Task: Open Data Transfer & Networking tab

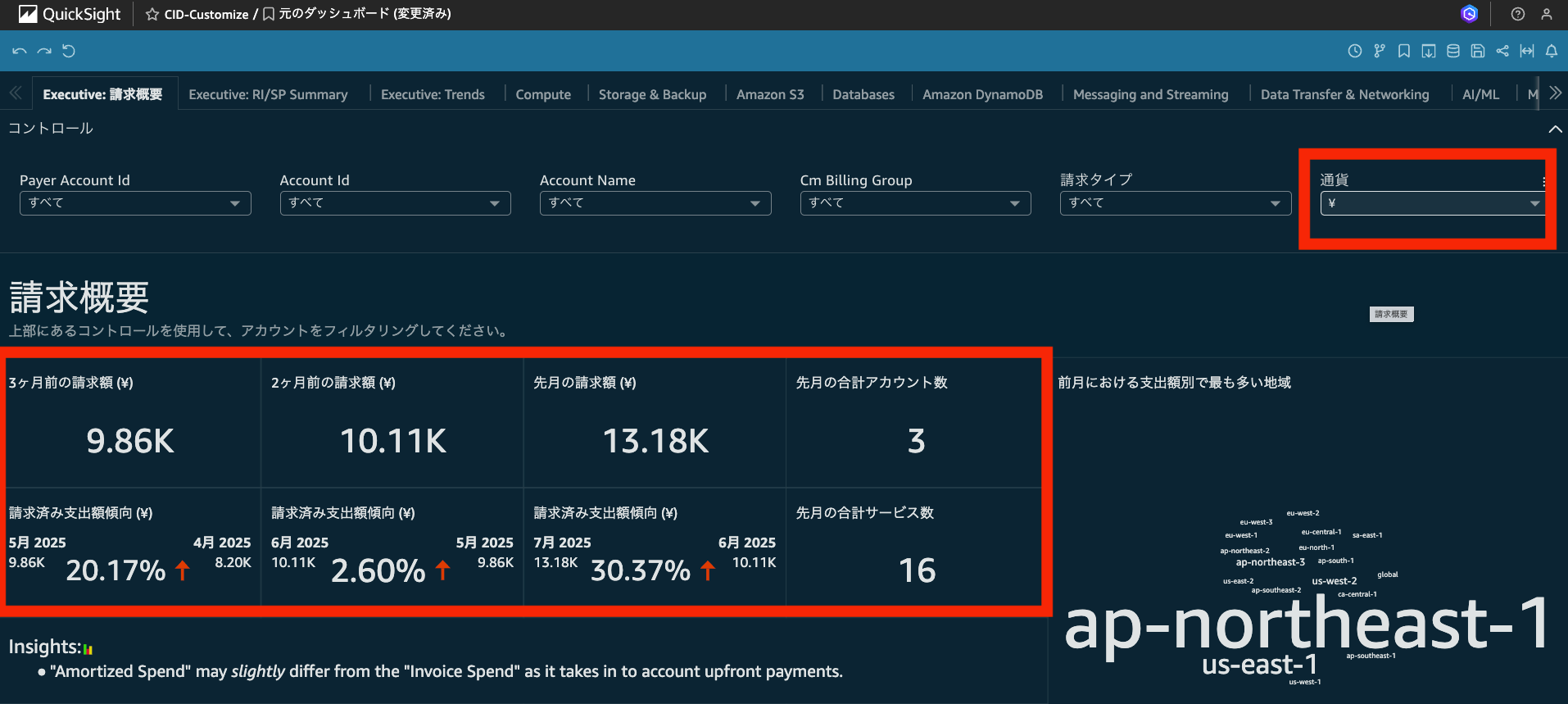Action: (1344, 94)
